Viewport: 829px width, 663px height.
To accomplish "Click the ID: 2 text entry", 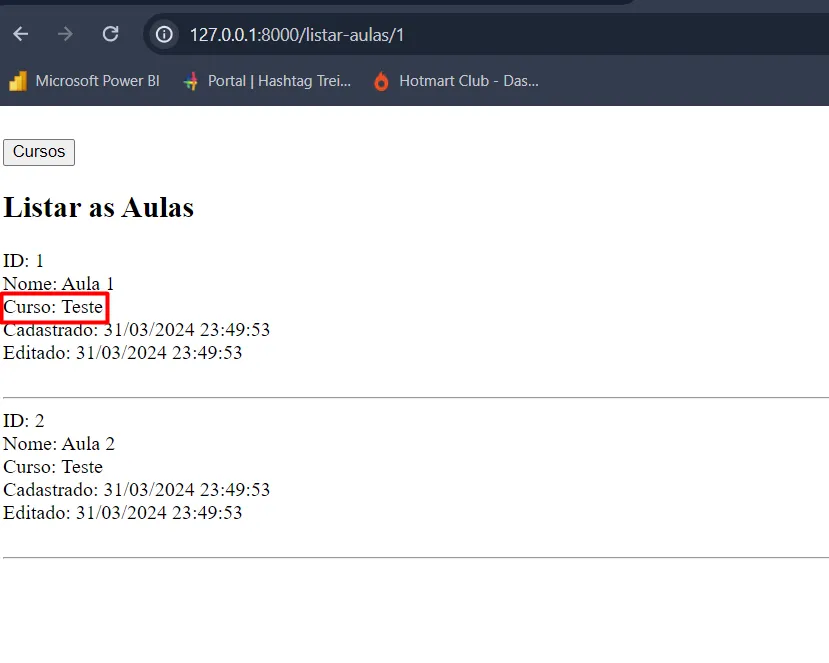I will click(x=23, y=420).
